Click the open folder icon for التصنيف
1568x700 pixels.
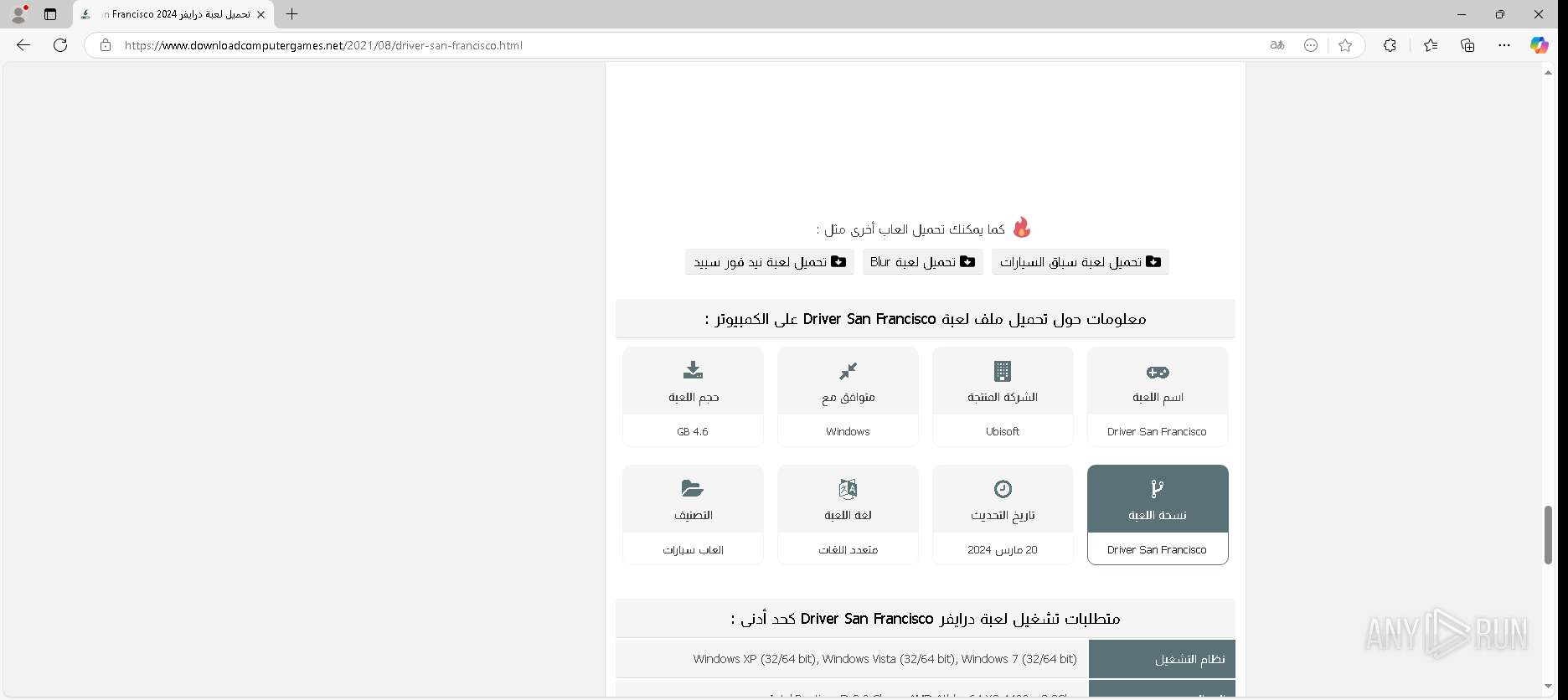693,488
